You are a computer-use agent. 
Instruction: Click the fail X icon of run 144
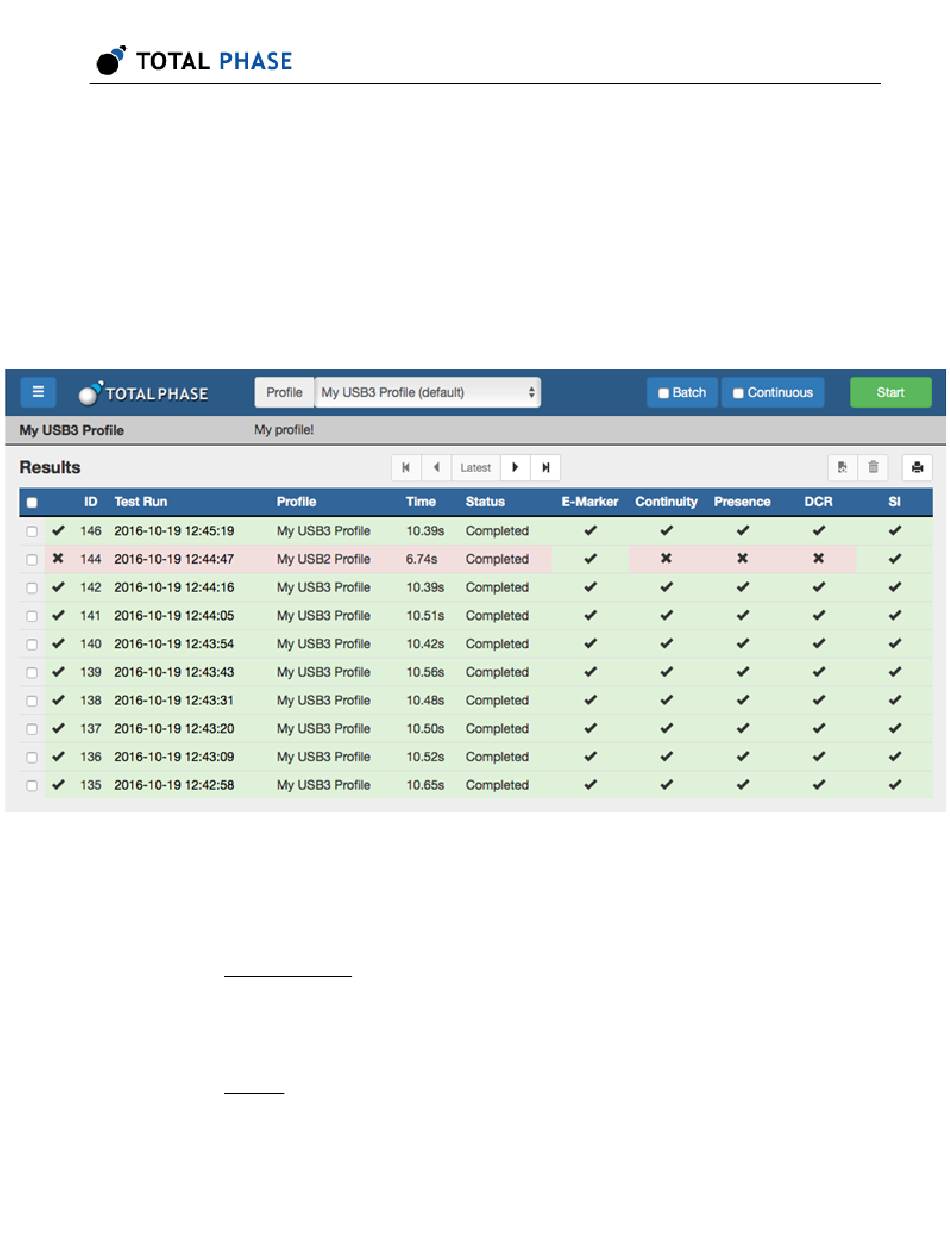coord(58,559)
